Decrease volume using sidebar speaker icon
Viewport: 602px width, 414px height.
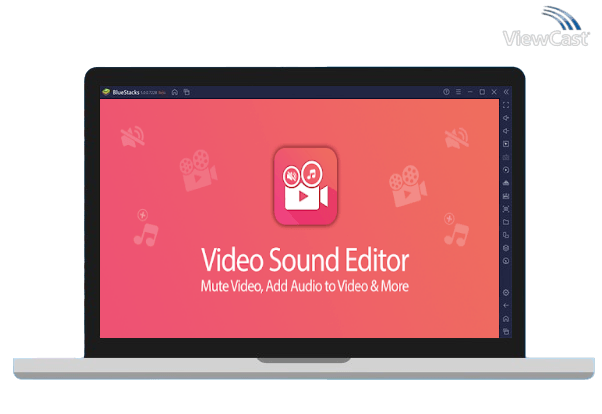point(506,131)
